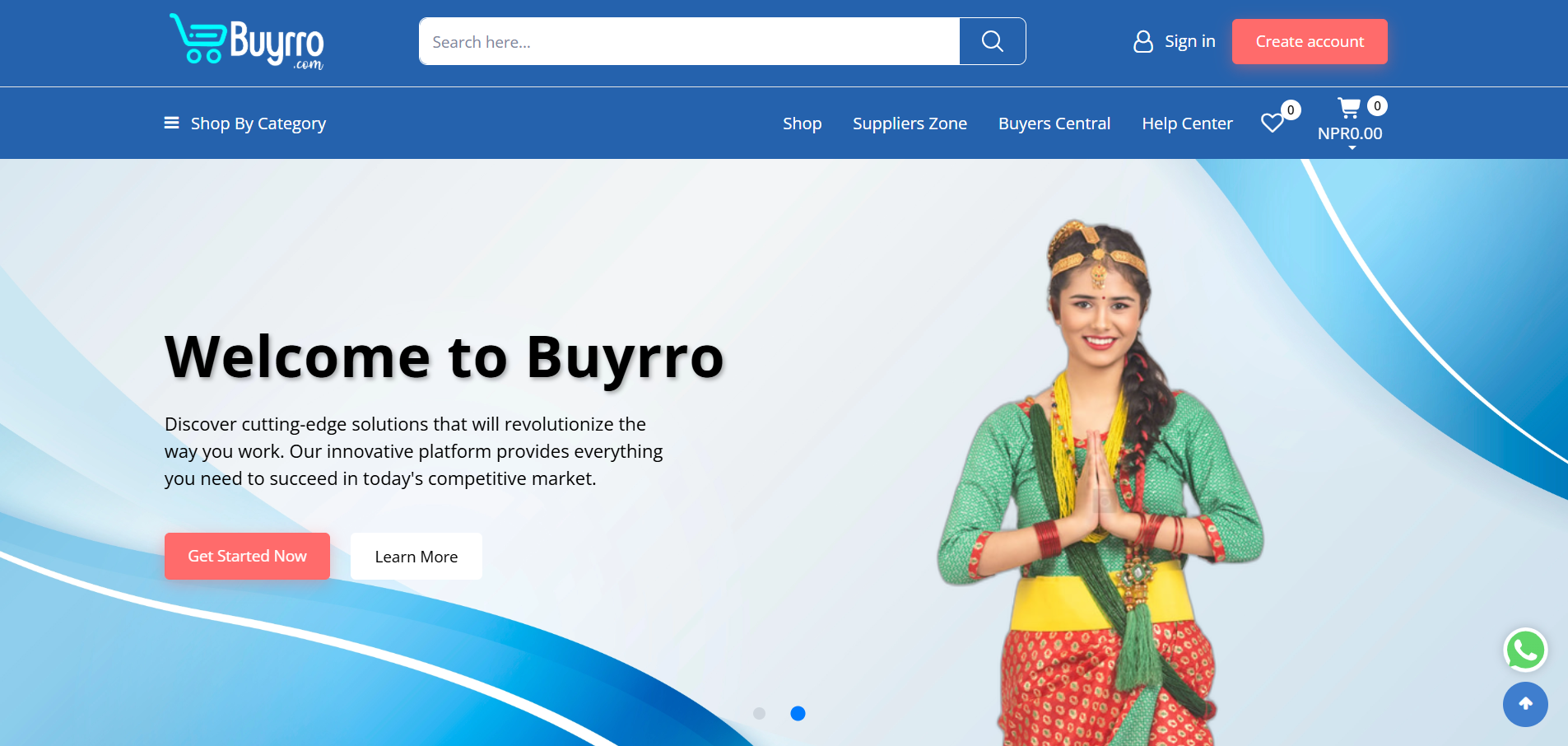Image resolution: width=1568 pixels, height=746 pixels.
Task: Open the wishlist via the heart icon
Action: [x=1271, y=123]
